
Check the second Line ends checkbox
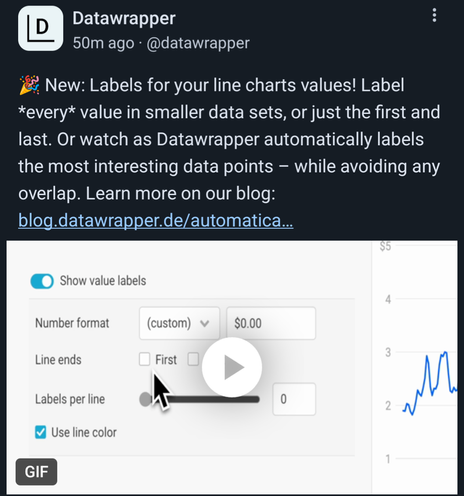pyautogui.click(x=193, y=359)
